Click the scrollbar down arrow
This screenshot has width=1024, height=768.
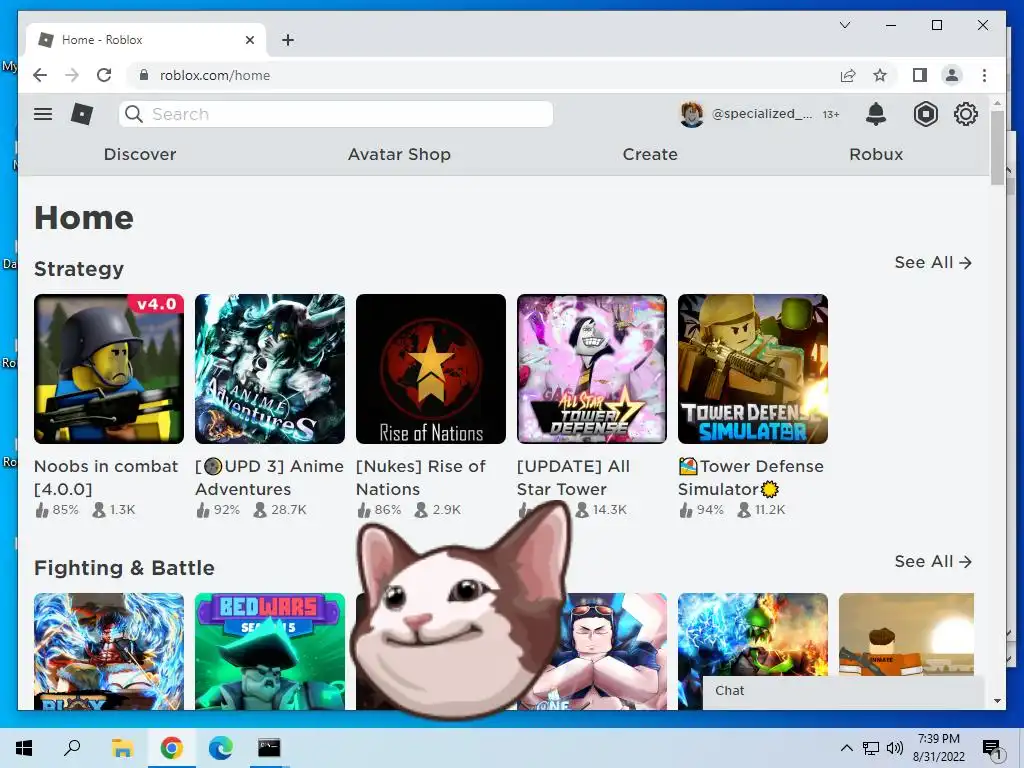point(997,701)
